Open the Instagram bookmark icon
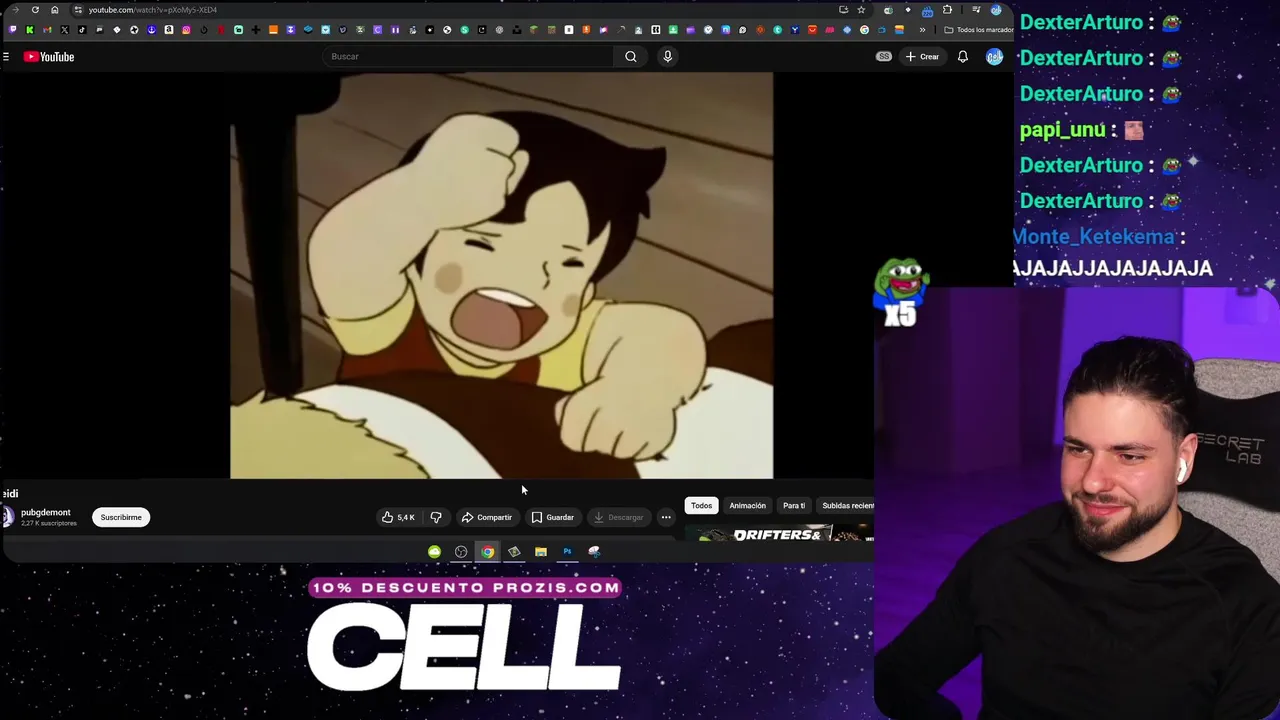1280x720 pixels. coord(186,30)
